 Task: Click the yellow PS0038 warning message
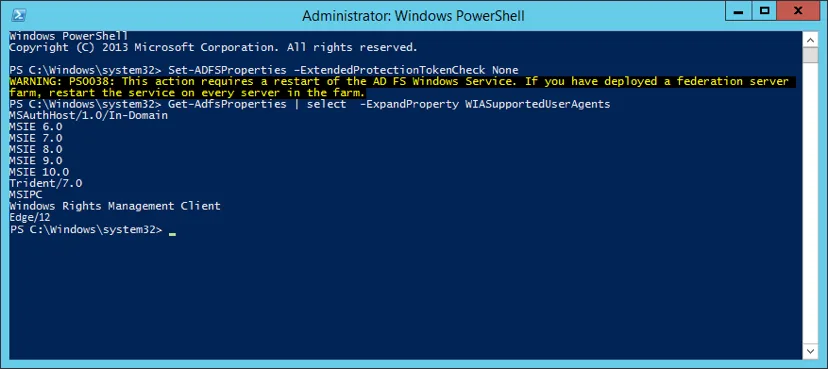pyautogui.click(x=401, y=87)
